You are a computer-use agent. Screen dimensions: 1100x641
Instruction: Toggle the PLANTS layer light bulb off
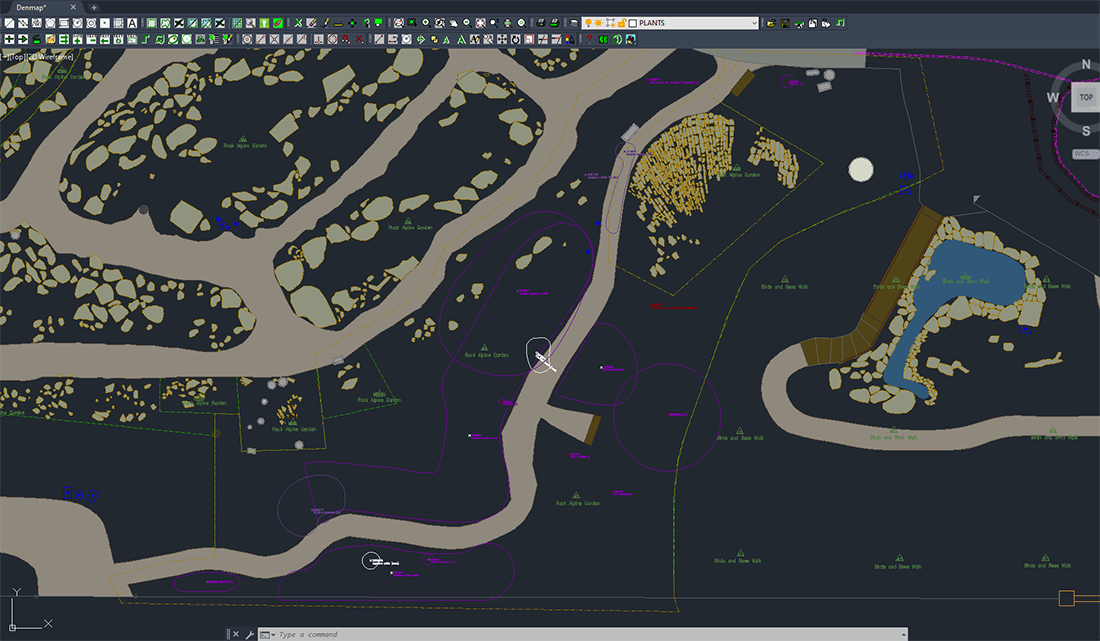[588, 22]
